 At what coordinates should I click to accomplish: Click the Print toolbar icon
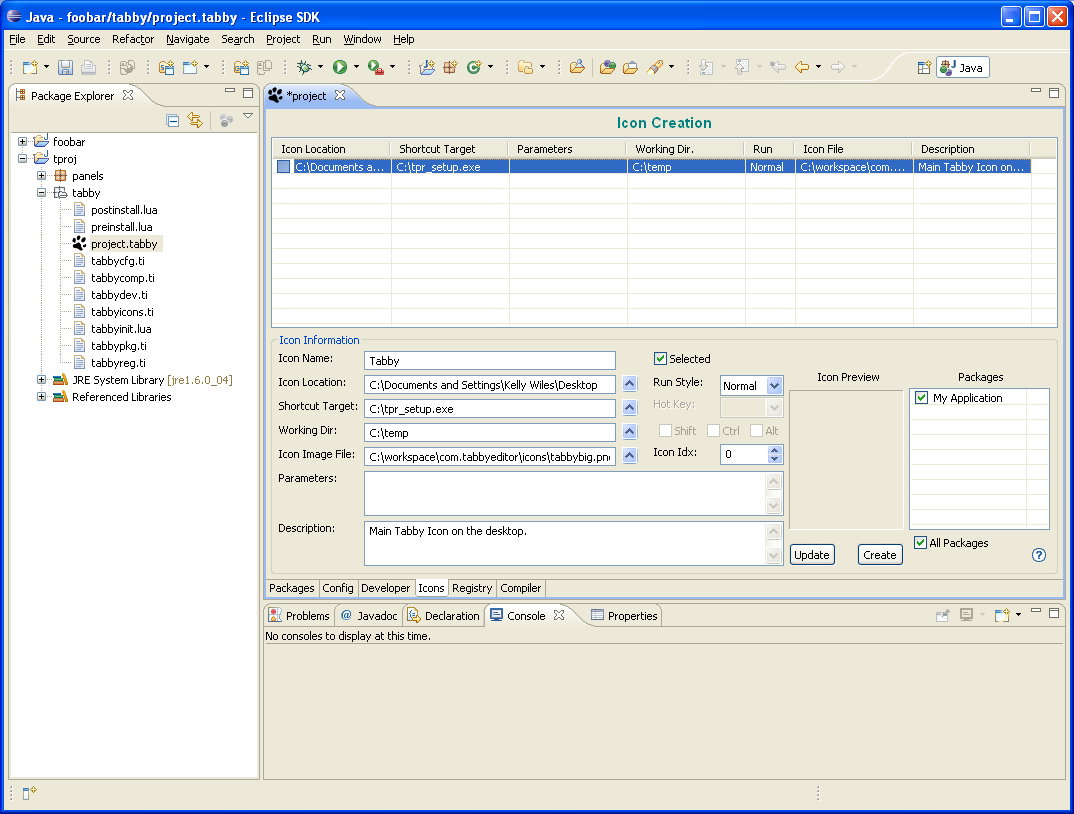pos(88,67)
